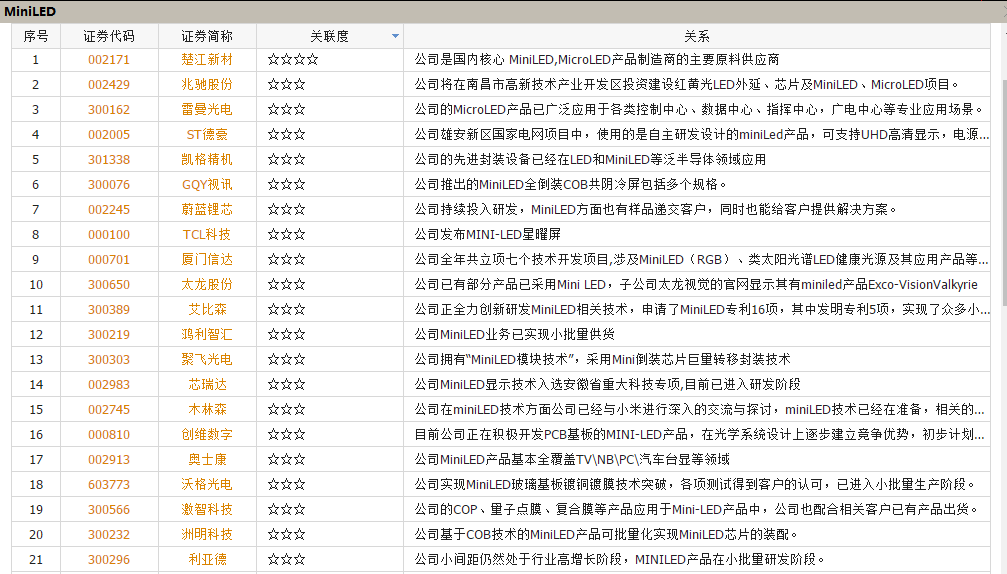This screenshot has height=574, width=1007.
Task: Open stock name GQY视讯
Action: click(x=207, y=185)
